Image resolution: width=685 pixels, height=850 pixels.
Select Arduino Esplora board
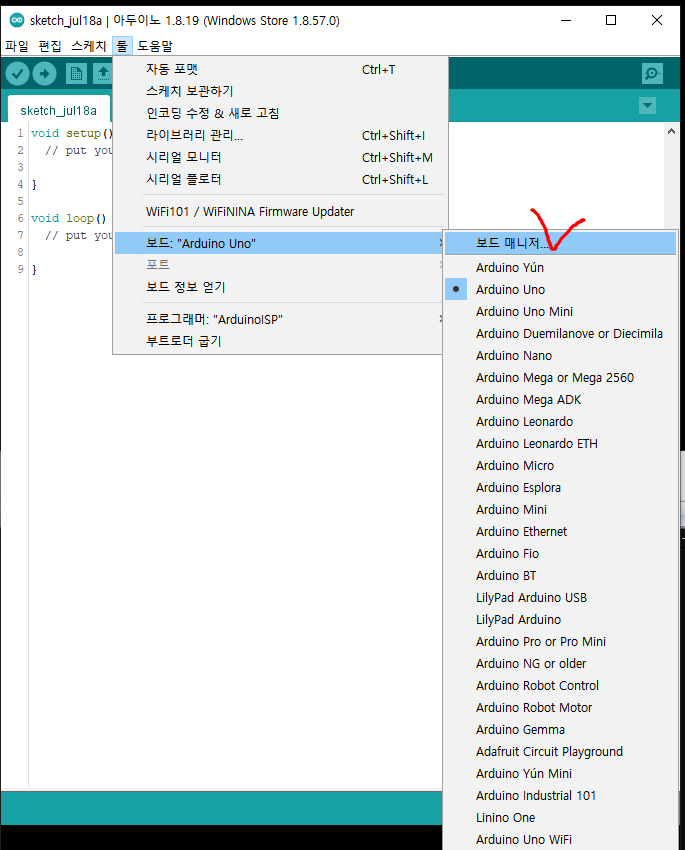coord(560,487)
